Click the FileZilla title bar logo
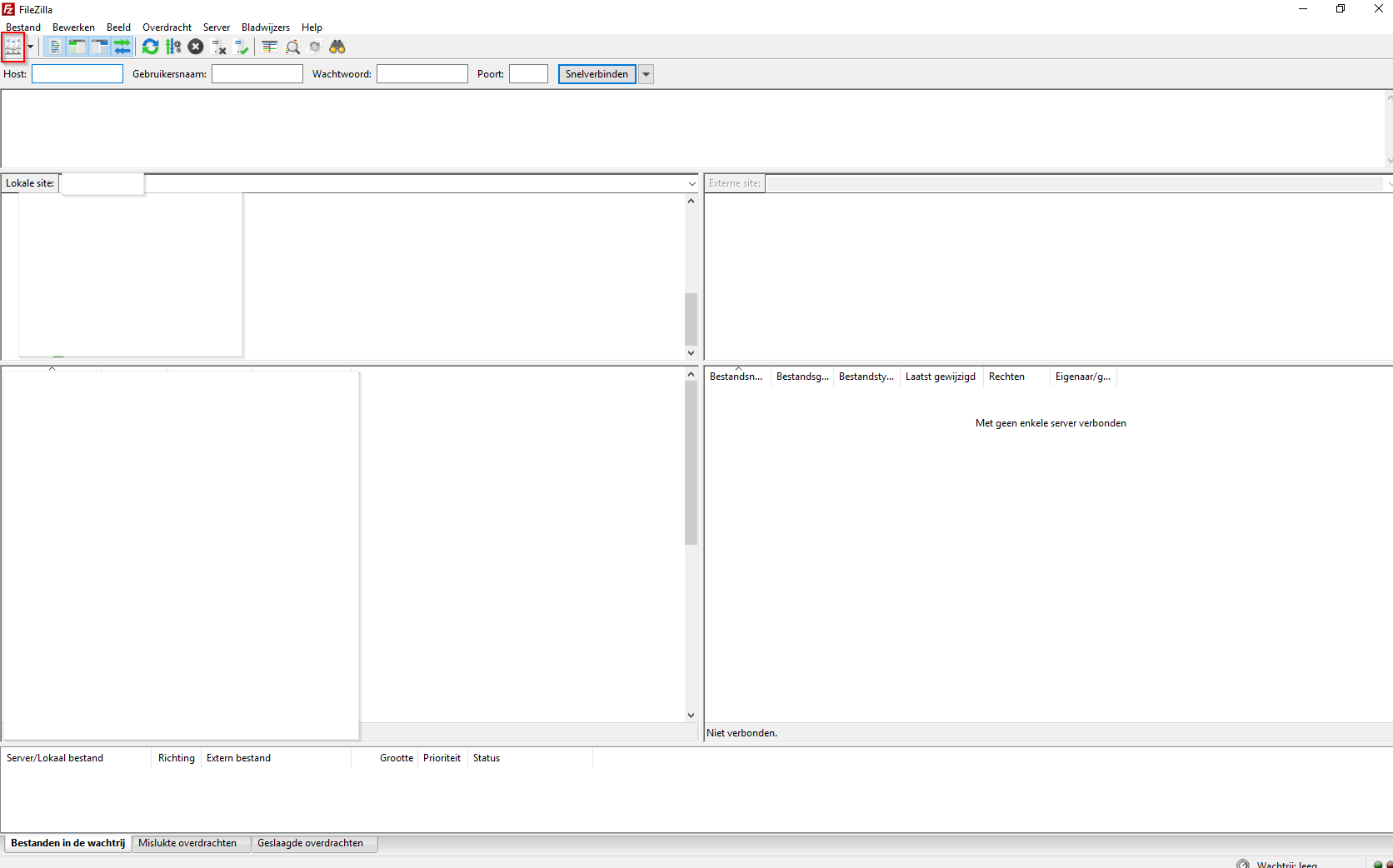This screenshot has width=1393, height=868. [8, 9]
